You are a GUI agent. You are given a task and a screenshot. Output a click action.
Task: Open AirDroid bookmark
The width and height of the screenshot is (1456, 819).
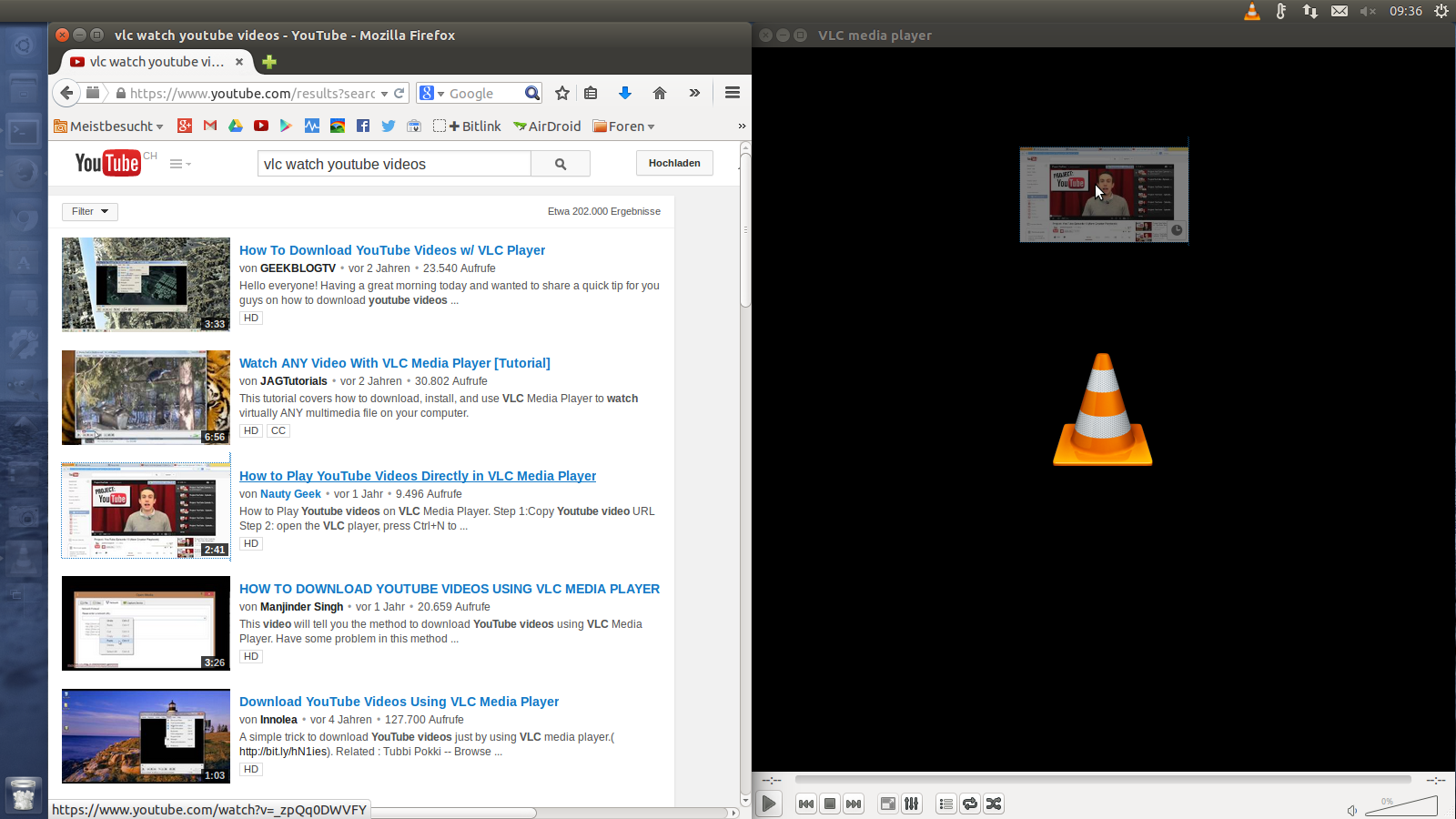pyautogui.click(x=547, y=126)
